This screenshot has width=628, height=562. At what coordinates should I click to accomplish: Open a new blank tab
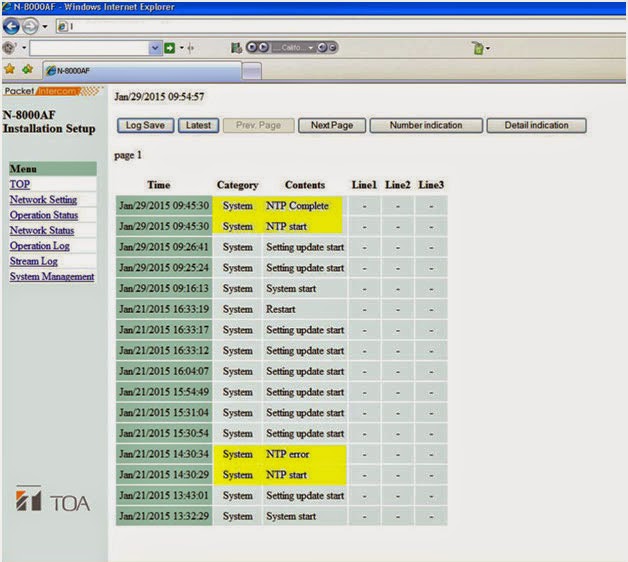pos(252,71)
